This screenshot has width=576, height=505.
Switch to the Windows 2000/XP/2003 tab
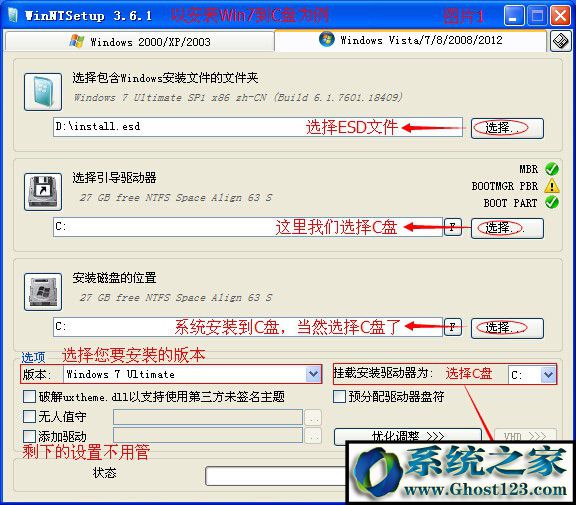pyautogui.click(x=140, y=42)
